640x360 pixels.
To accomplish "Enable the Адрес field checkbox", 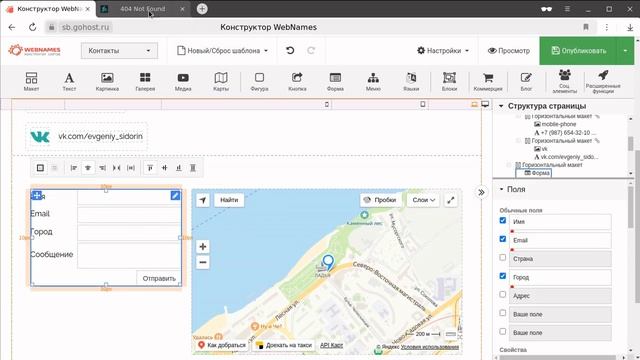I will click(x=503, y=294).
